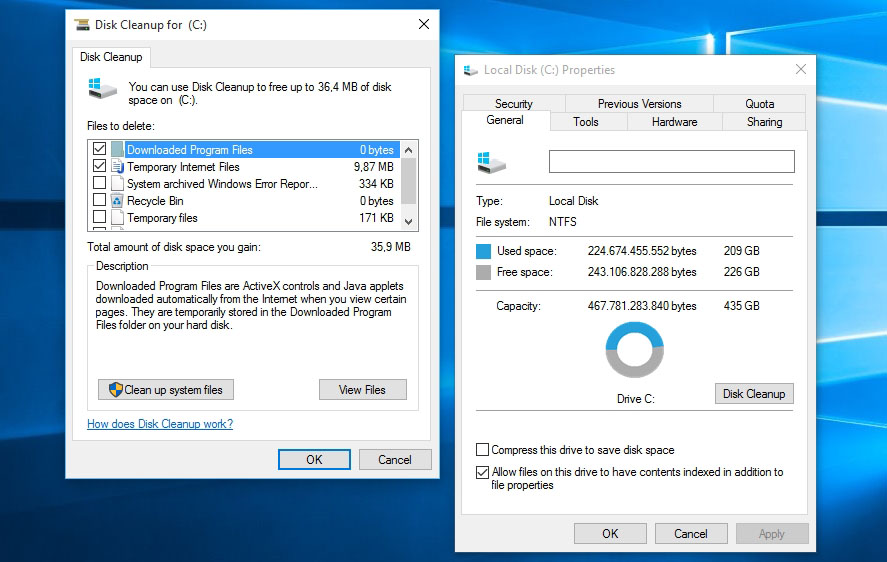Viewport: 887px width, 562px height.
Task: Click the Files to delete scroll down arrow
Action: point(408,222)
